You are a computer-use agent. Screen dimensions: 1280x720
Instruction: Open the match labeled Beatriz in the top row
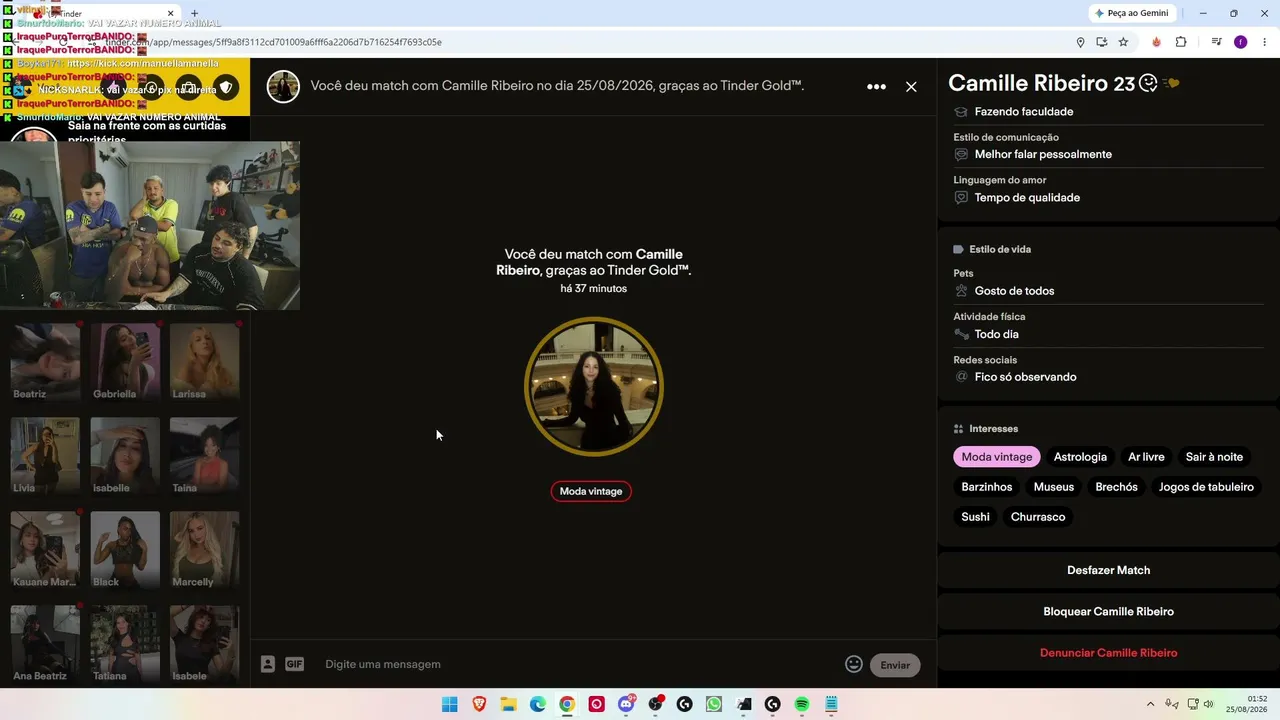coord(45,361)
